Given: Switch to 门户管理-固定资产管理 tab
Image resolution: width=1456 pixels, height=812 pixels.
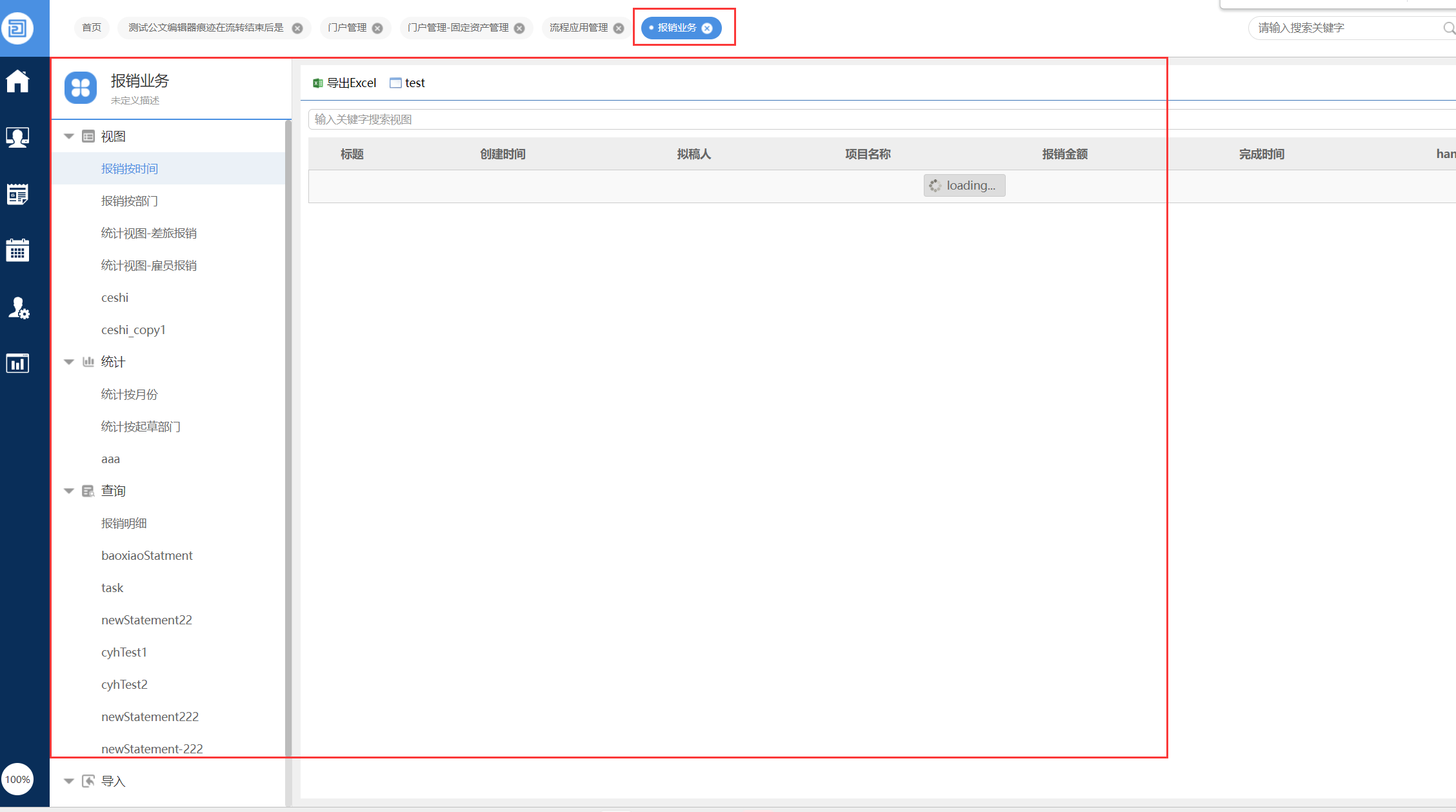Looking at the screenshot, I should (x=458, y=28).
